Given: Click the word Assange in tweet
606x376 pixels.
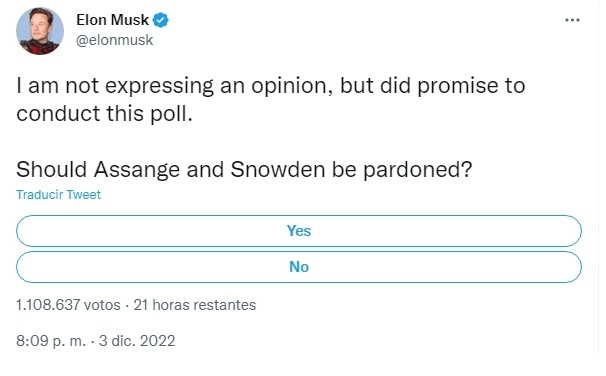Looking at the screenshot, I should pos(137,170).
